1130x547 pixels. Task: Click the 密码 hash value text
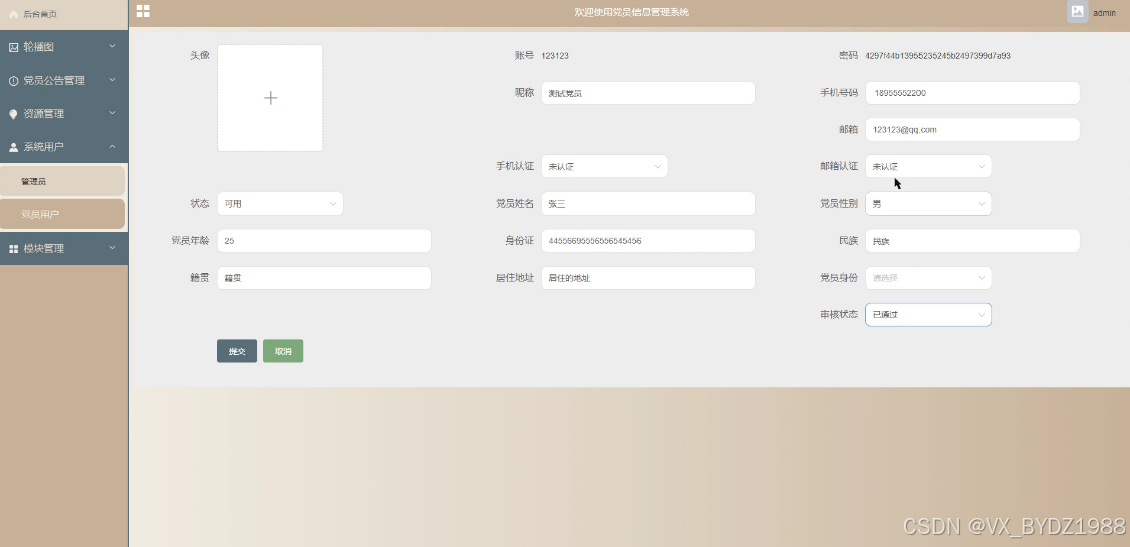pos(938,55)
